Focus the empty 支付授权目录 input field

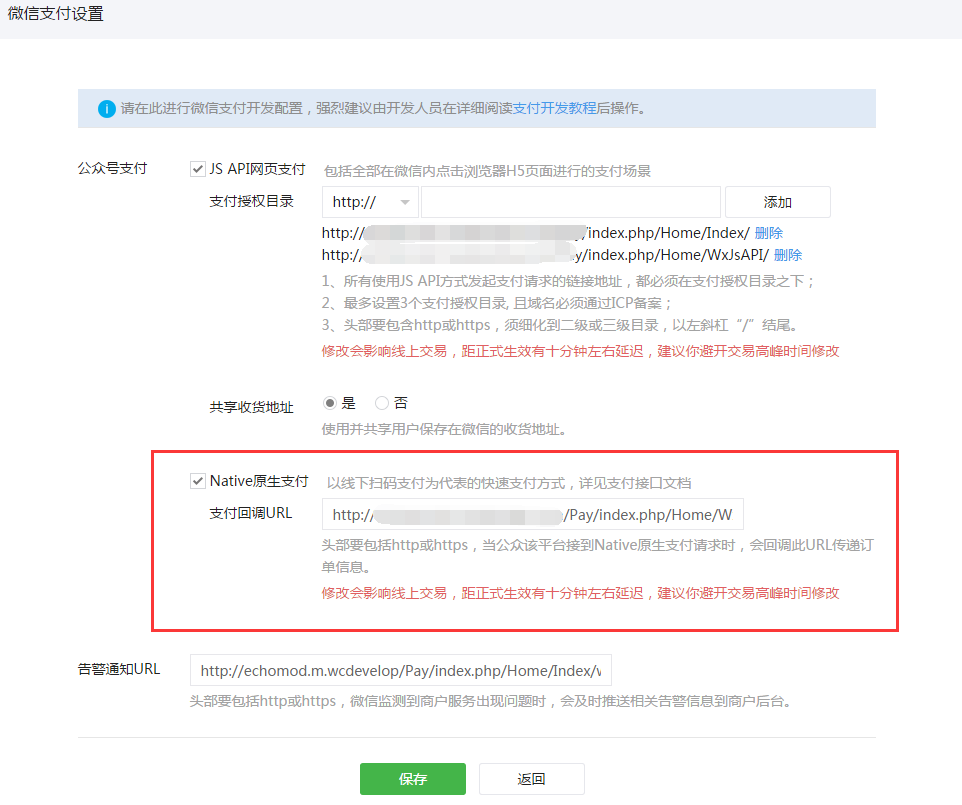click(x=570, y=202)
